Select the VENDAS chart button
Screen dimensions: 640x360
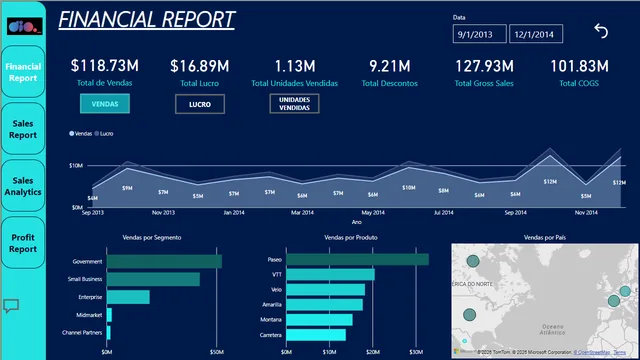tap(105, 104)
